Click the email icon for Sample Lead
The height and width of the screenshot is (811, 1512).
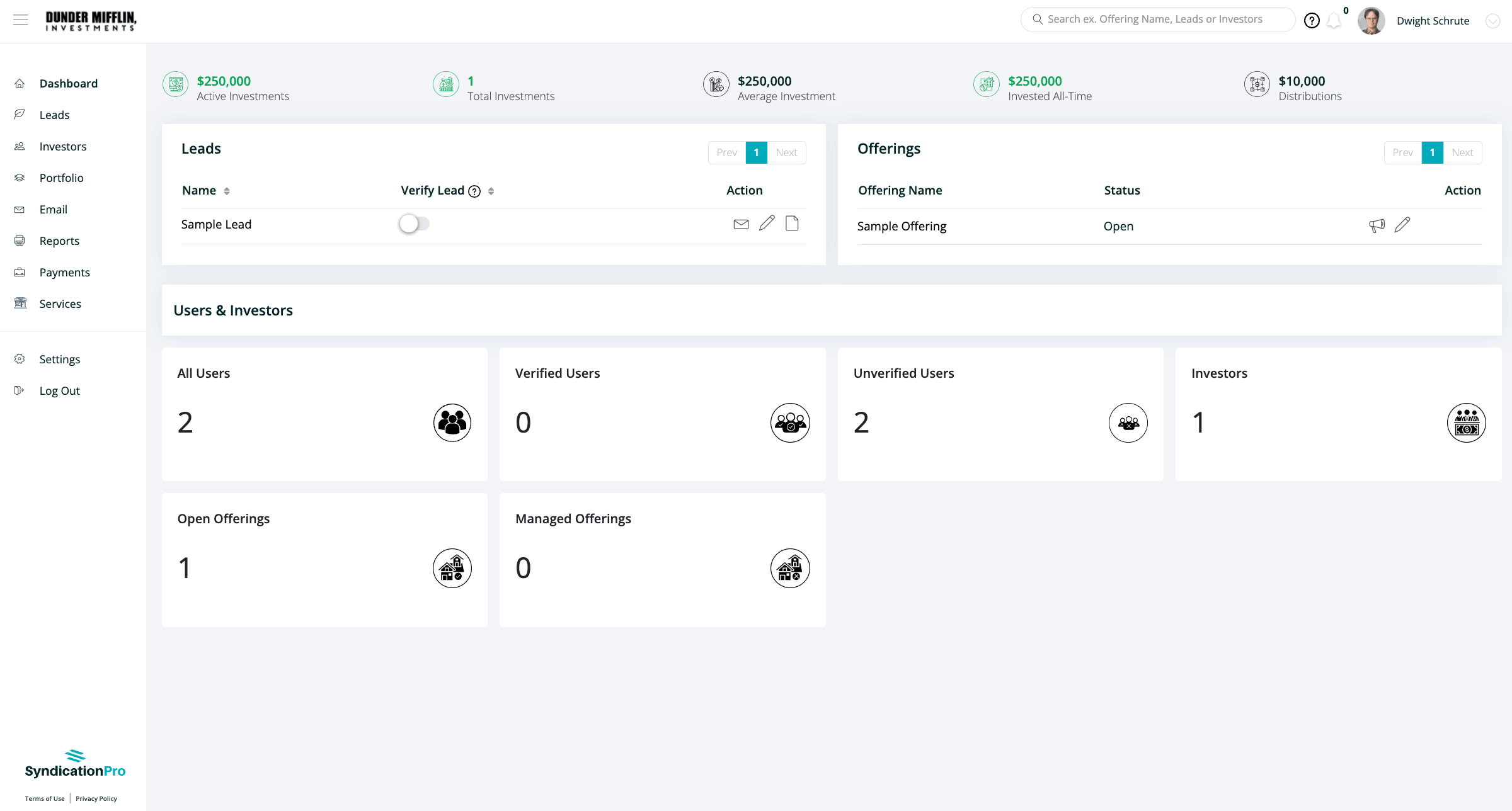click(741, 224)
